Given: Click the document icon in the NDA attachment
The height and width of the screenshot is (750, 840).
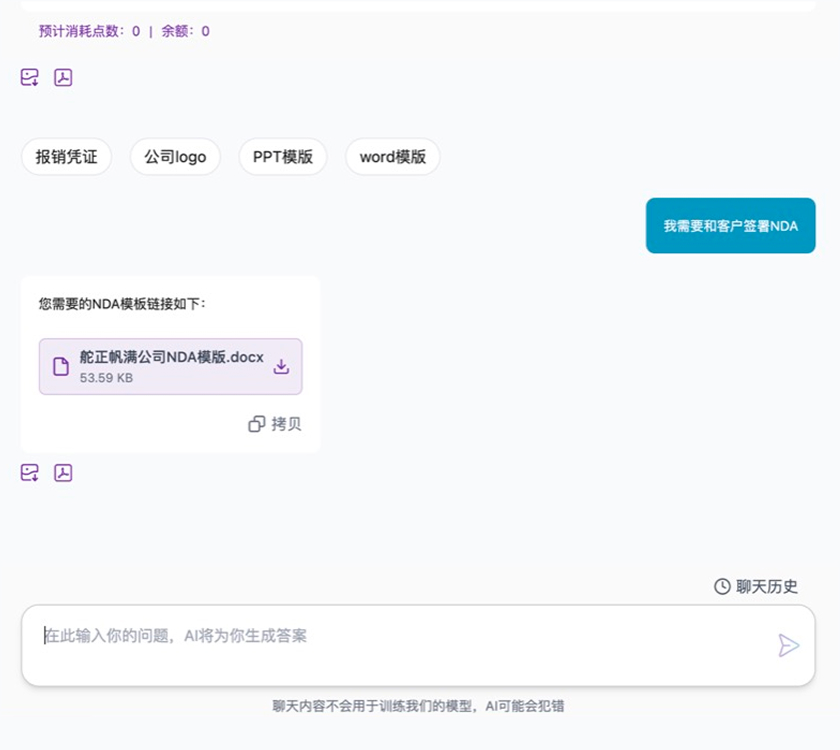Looking at the screenshot, I should pos(61,367).
